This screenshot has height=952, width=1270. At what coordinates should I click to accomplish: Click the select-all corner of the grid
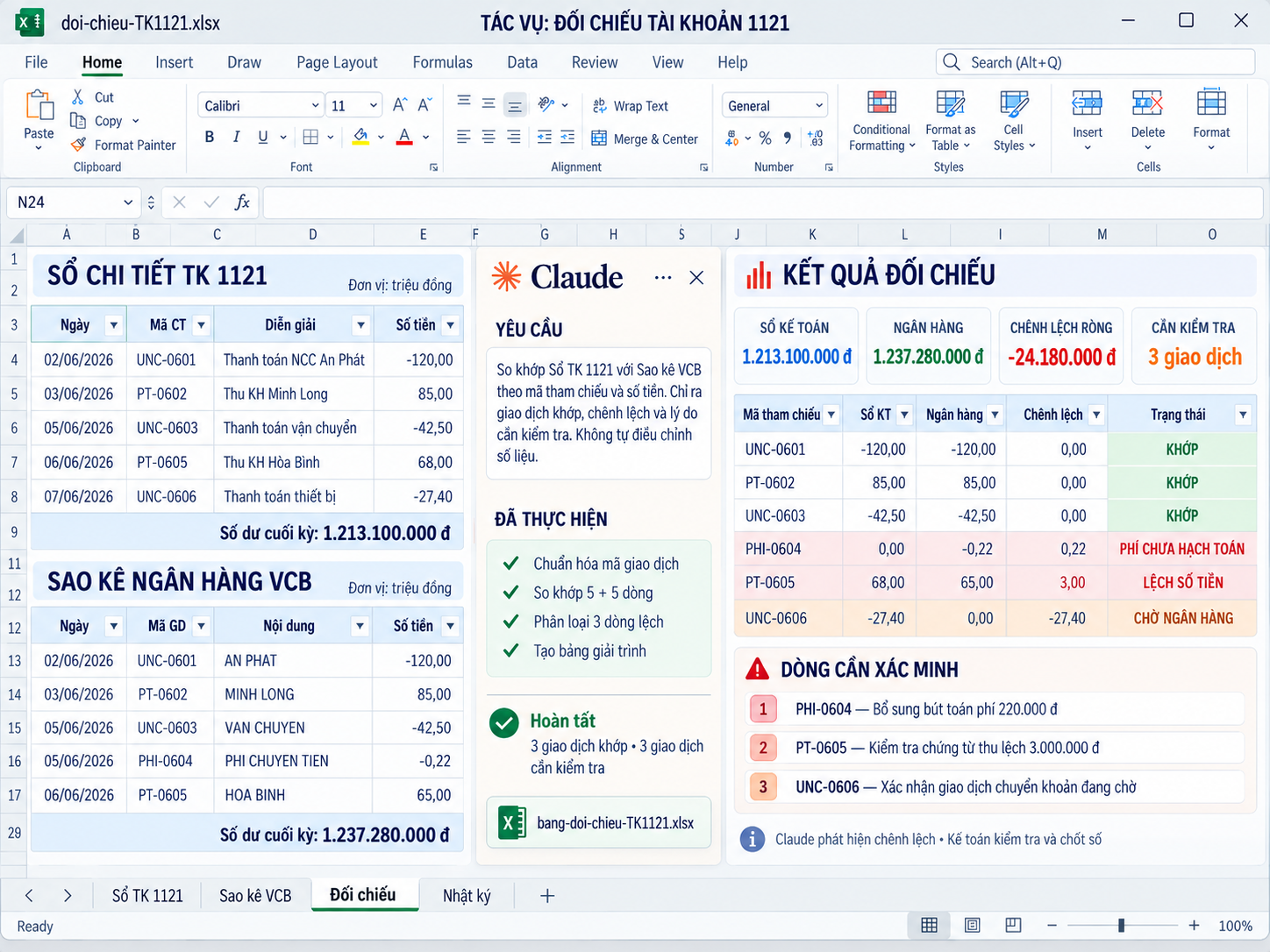16,235
